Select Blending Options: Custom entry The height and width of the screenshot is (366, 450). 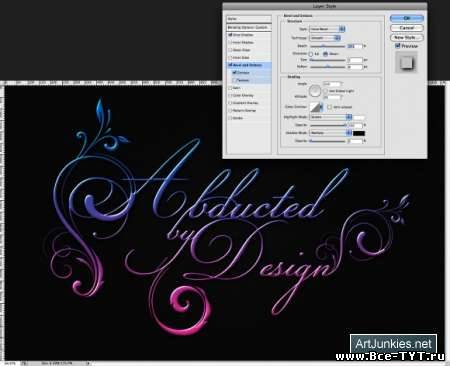(249, 27)
